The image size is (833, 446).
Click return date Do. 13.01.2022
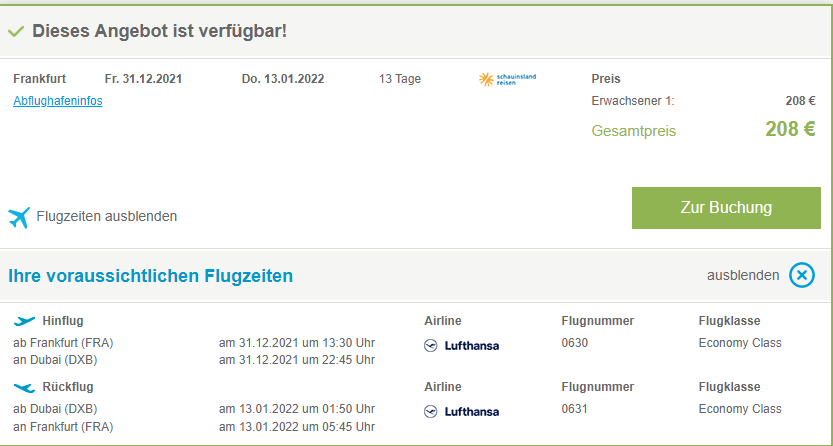[283, 79]
